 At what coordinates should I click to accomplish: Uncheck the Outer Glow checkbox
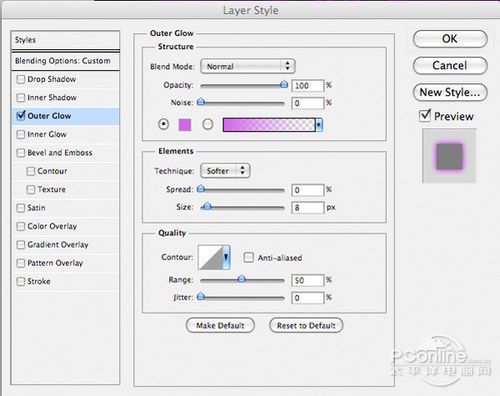coord(21,116)
